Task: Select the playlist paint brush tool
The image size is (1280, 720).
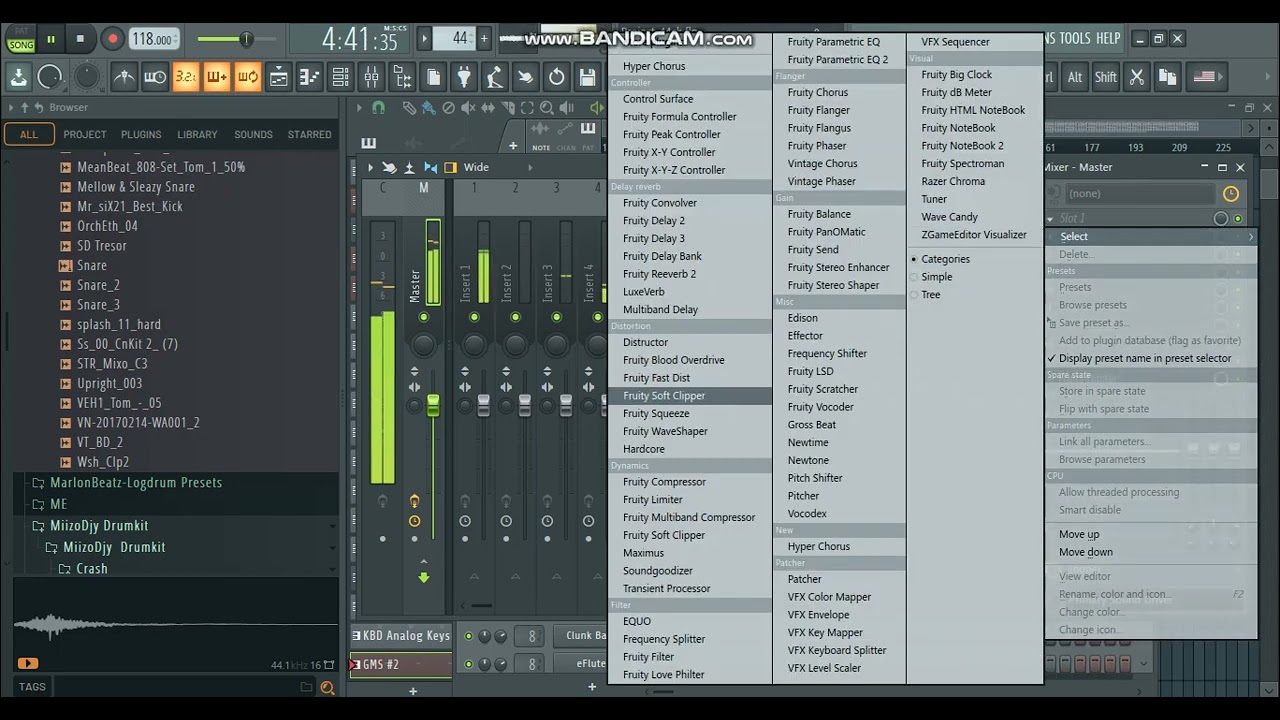Action: pyautogui.click(x=428, y=108)
